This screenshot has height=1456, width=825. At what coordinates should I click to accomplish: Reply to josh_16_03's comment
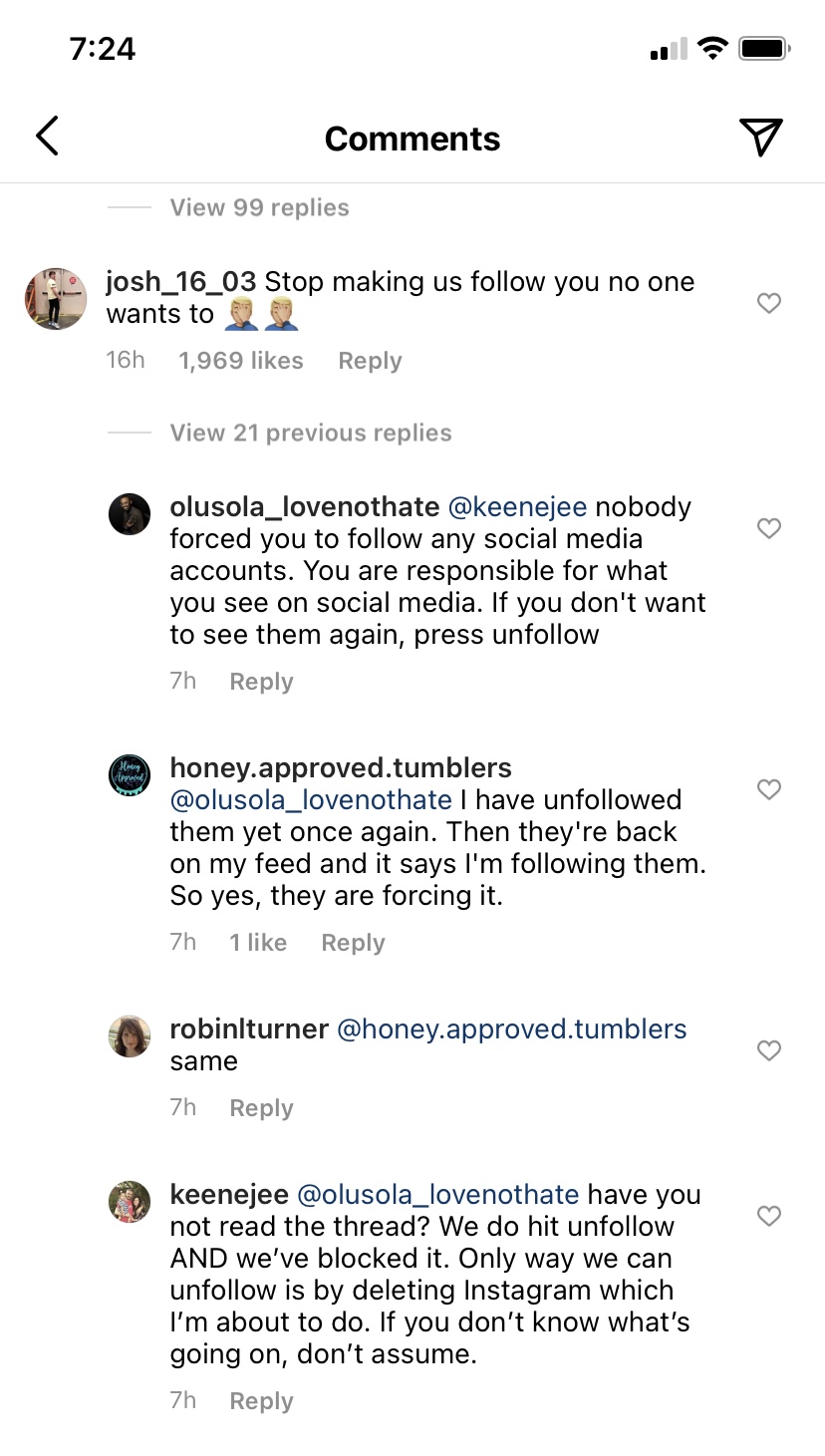click(x=370, y=361)
